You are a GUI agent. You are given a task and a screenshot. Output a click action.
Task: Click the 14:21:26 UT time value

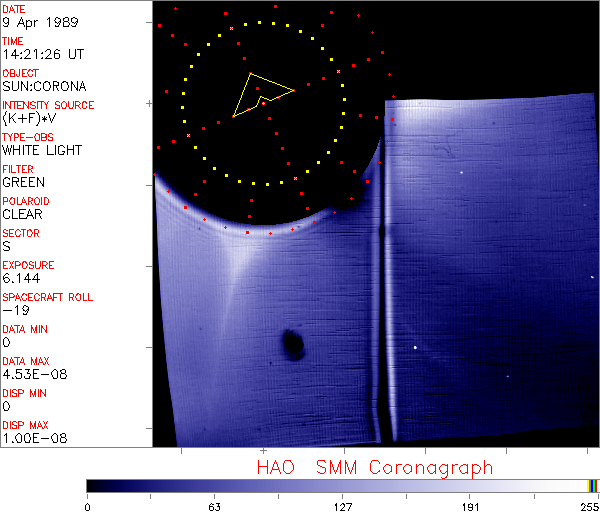coord(42,54)
